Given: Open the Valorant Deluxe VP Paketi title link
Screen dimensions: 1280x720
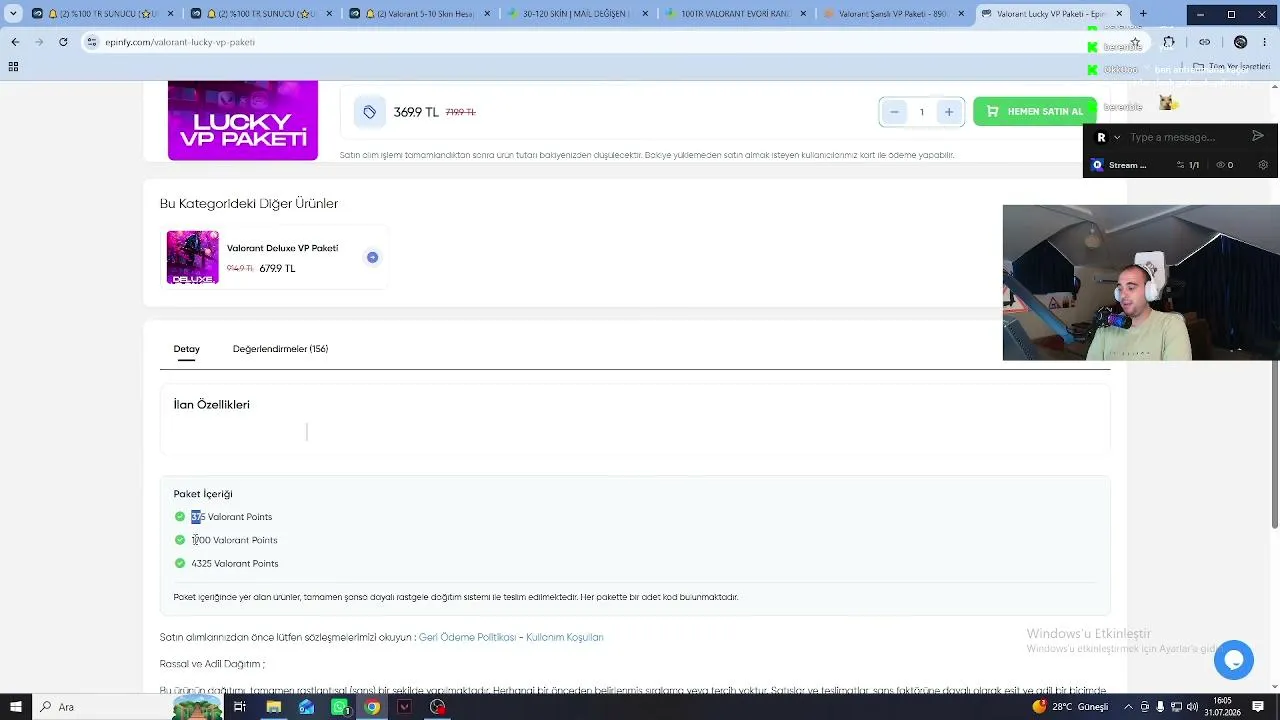Looking at the screenshot, I should click(x=282, y=248).
